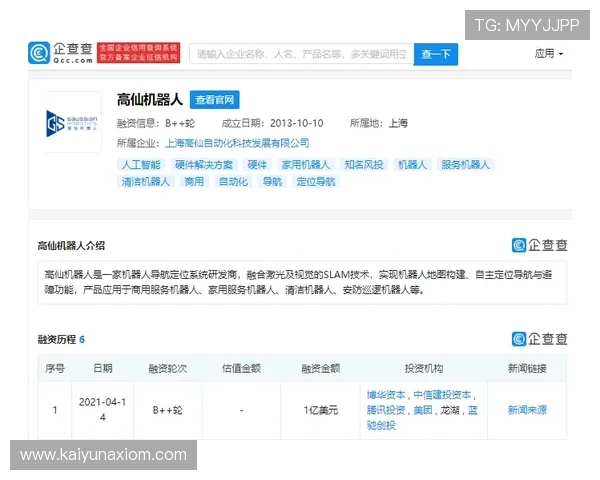Screen dimensions: 600x480
Task: Select the 服务机器人 tag
Action: tap(465, 165)
